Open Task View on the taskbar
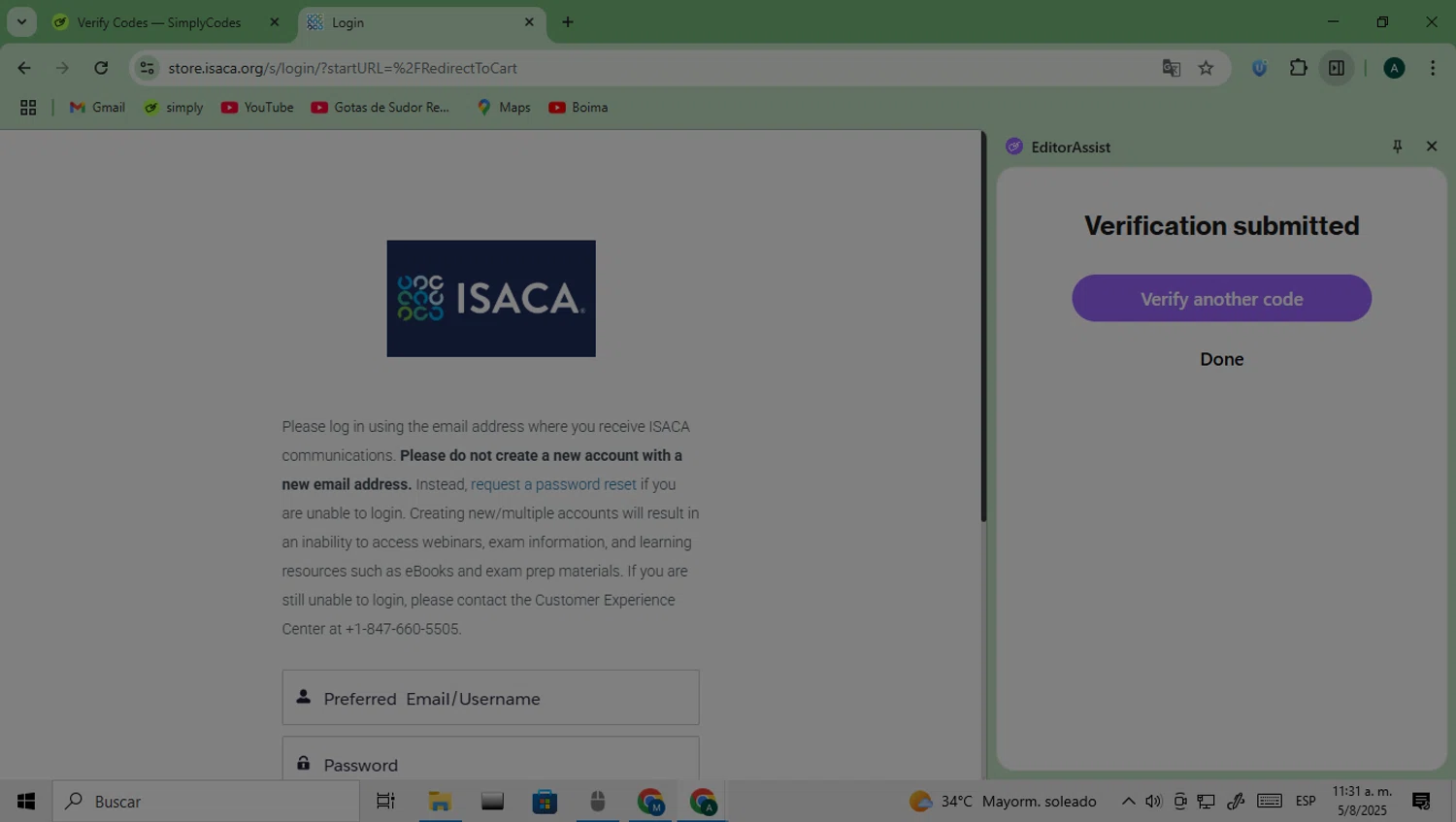This screenshot has height=822, width=1456. tap(385, 802)
